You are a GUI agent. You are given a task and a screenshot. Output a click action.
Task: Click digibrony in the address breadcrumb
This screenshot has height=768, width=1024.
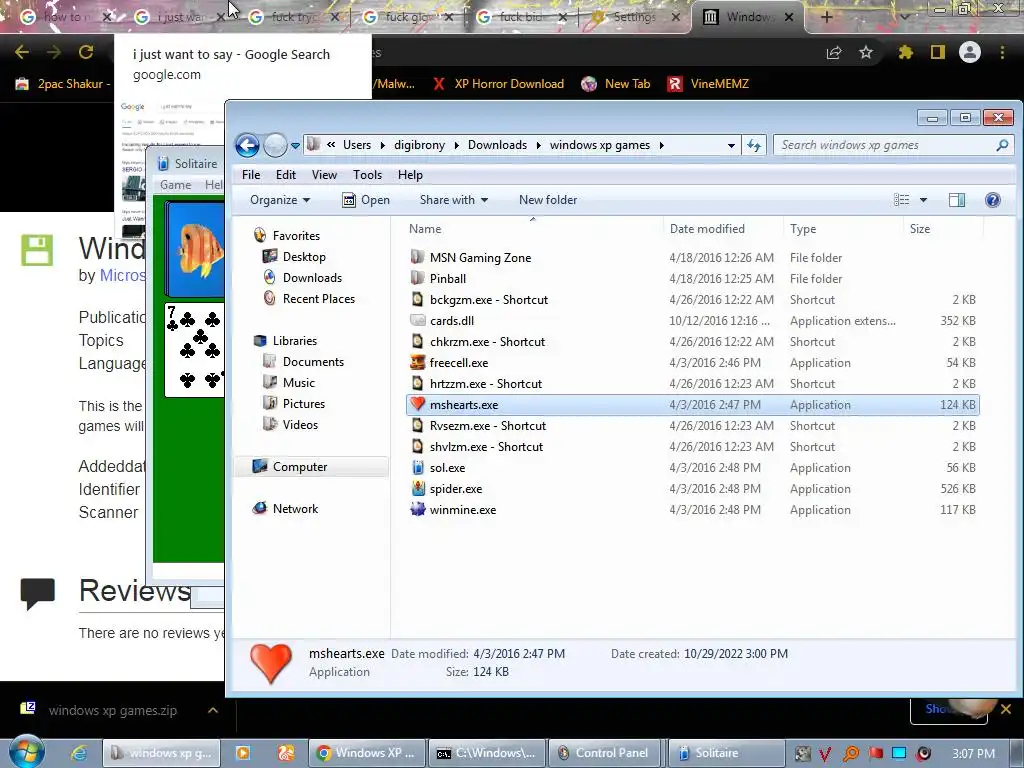(419, 145)
